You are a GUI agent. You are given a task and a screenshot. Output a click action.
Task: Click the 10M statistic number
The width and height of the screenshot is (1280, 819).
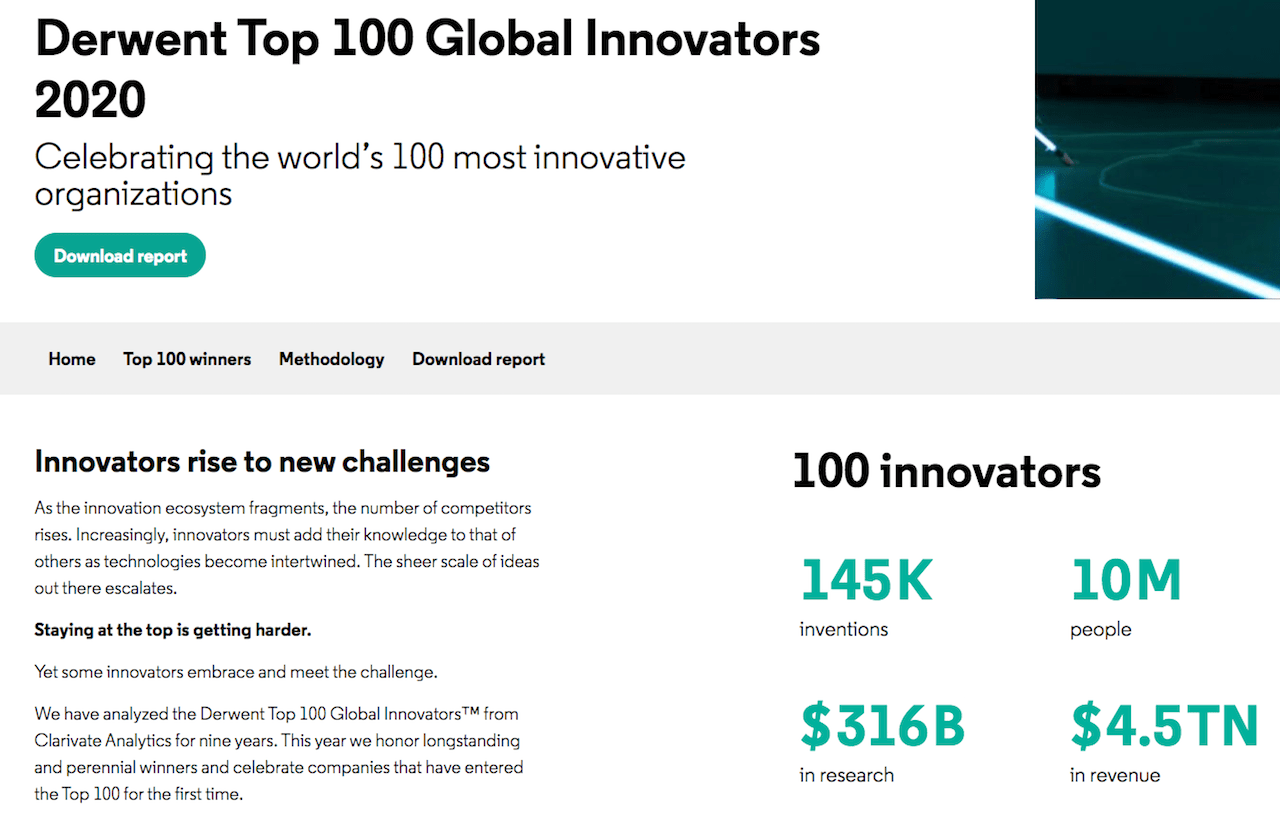[1125, 581]
